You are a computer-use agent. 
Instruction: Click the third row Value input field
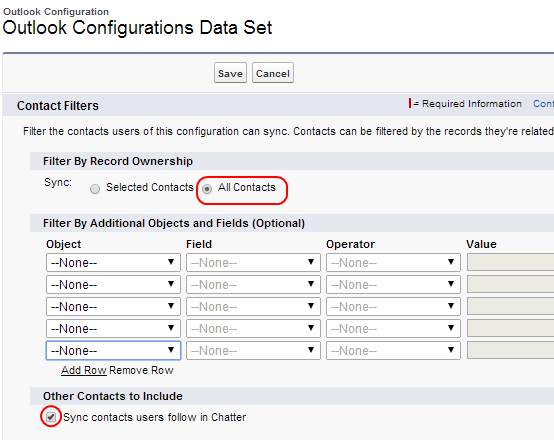click(511, 306)
